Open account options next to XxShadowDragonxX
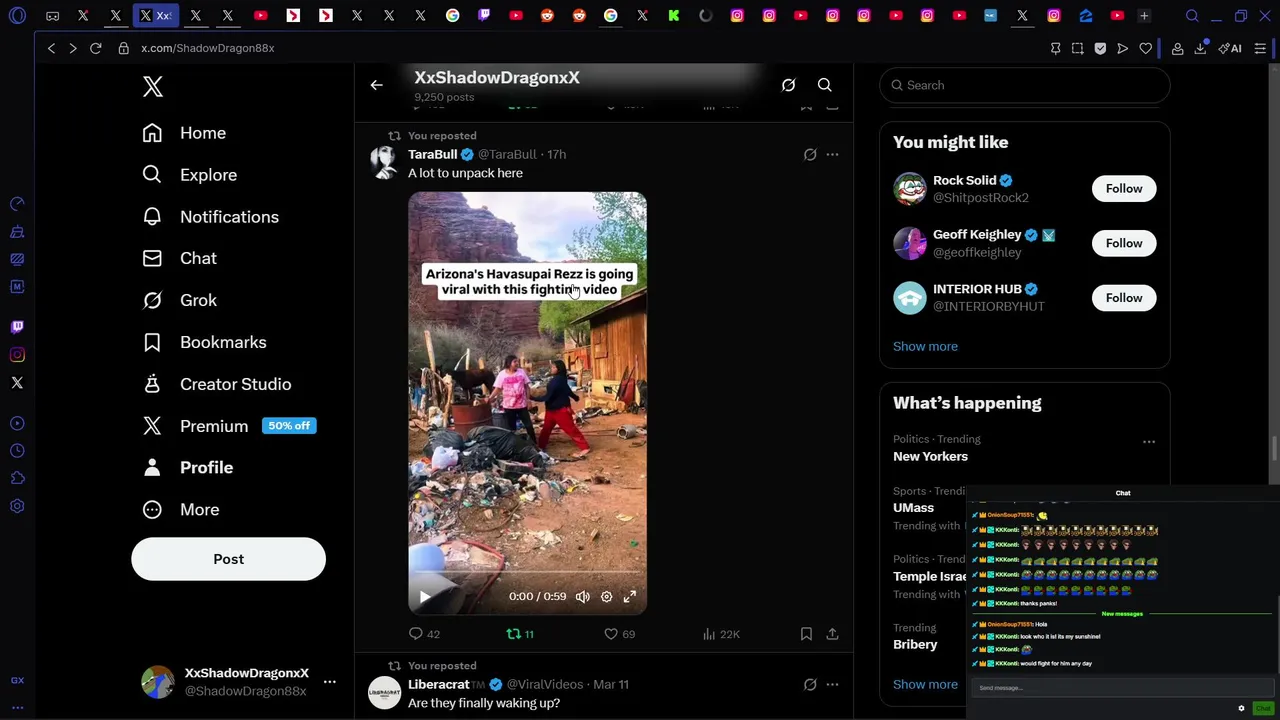Image resolution: width=1280 pixels, height=720 pixels. tap(329, 682)
